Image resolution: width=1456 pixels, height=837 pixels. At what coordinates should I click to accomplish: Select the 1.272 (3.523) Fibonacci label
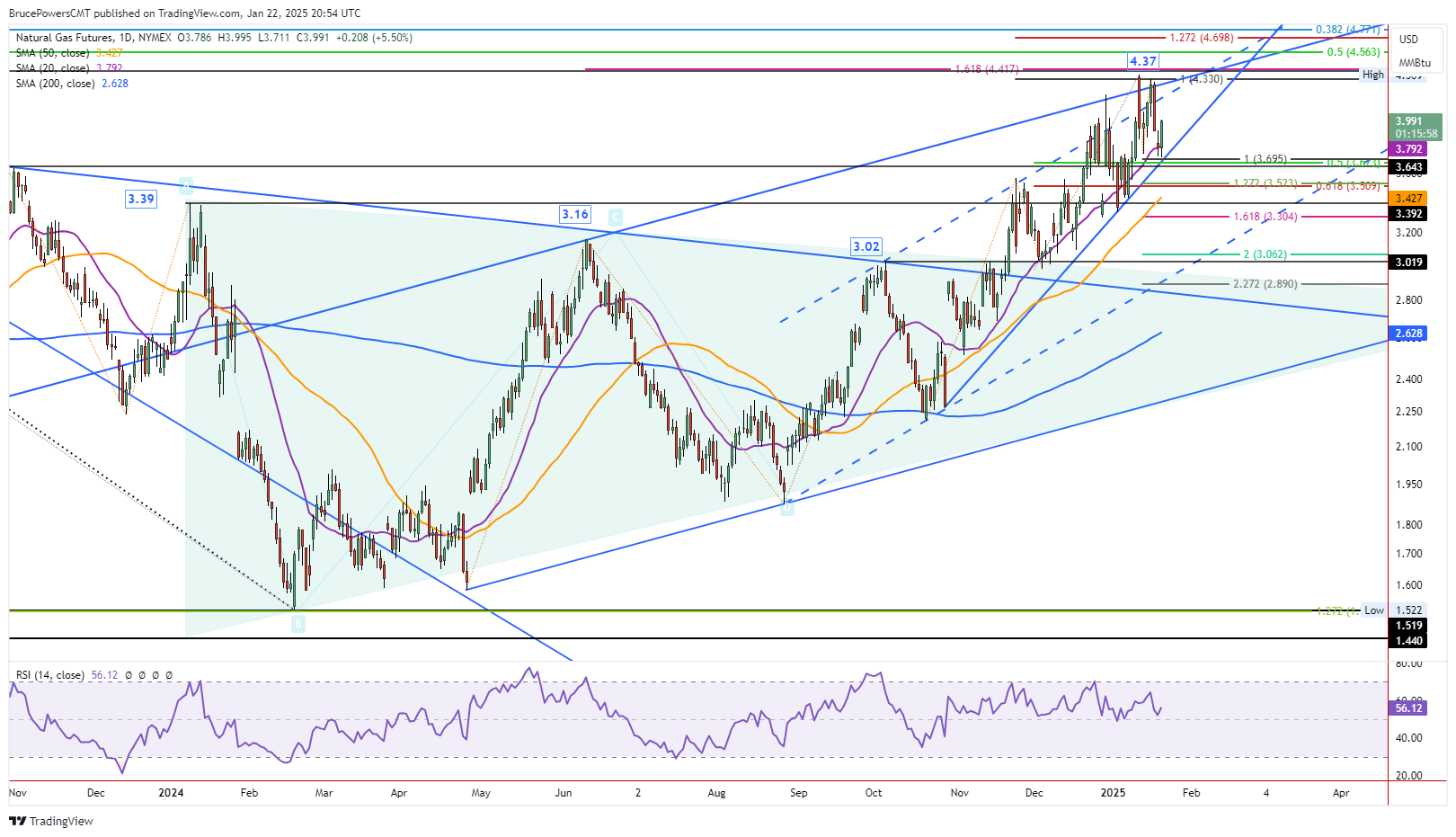pyautogui.click(x=1265, y=183)
